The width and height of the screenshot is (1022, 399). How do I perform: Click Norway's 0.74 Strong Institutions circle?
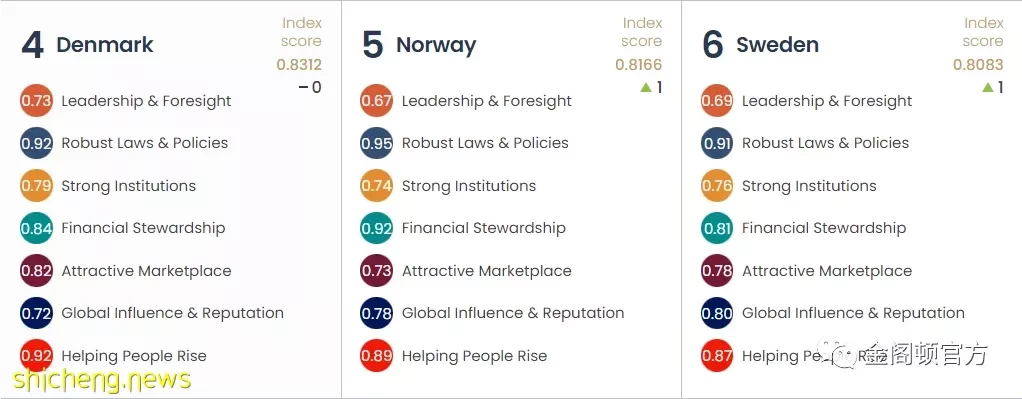point(377,186)
